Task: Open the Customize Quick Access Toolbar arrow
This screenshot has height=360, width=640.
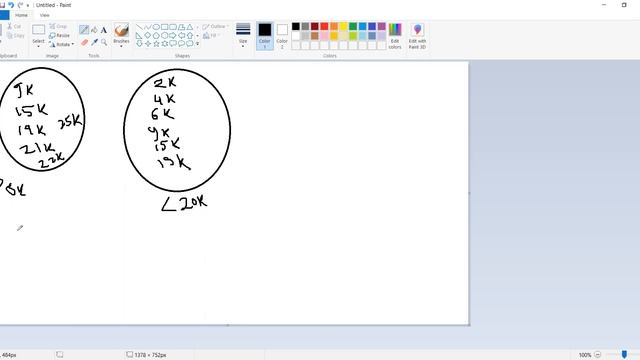Action: 28,5
